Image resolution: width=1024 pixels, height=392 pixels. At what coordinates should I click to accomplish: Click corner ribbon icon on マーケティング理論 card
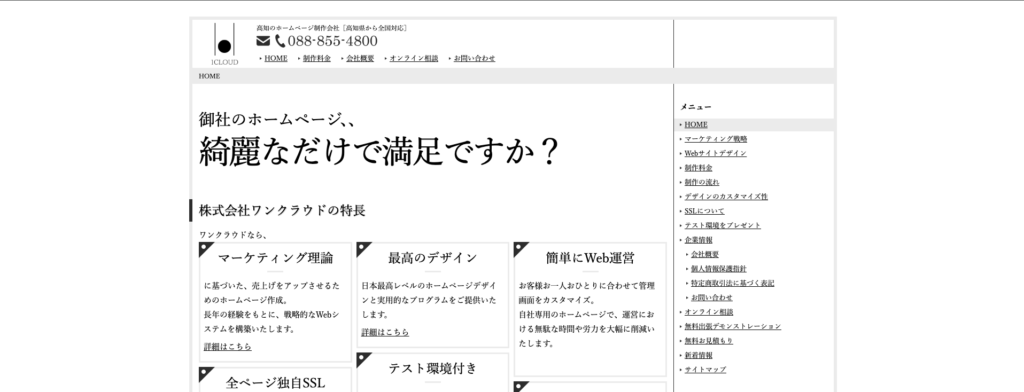tap(206, 249)
